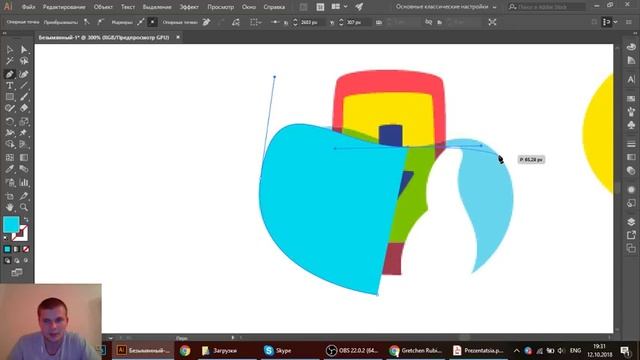Enable Draw Behind mode
The width and height of the screenshot is (640, 360).
point(17,260)
